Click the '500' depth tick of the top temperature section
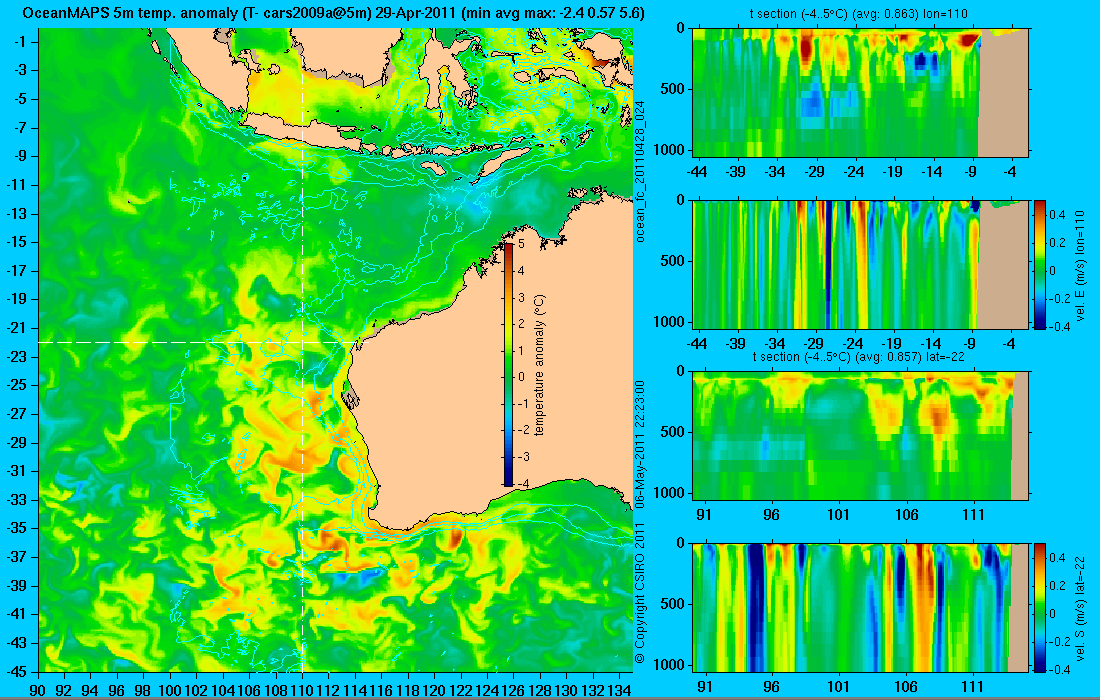The image size is (1100, 700). pyautogui.click(x=674, y=89)
